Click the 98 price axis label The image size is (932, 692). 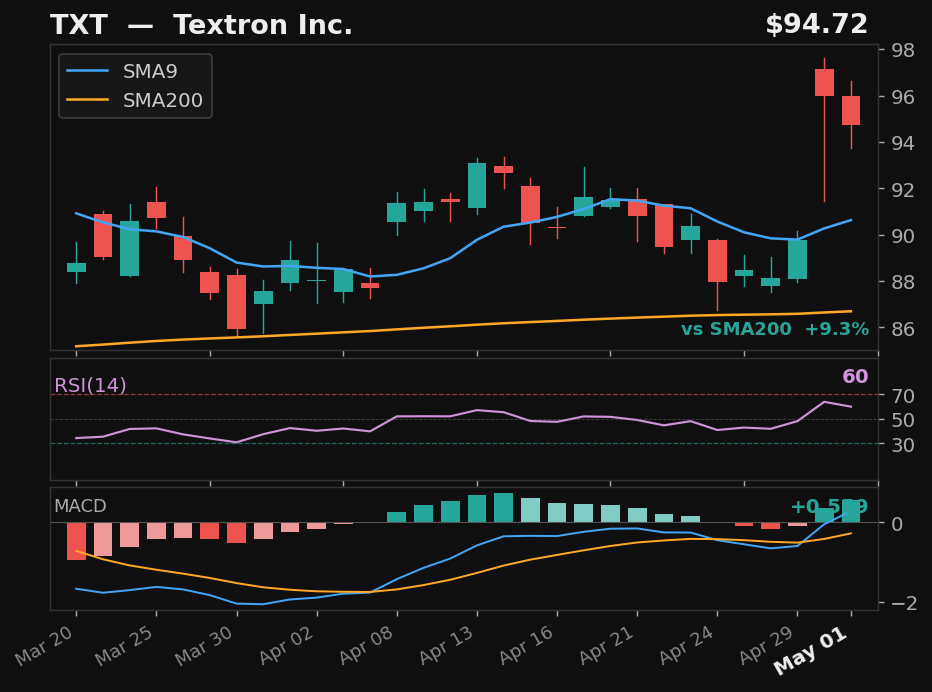[x=903, y=51]
